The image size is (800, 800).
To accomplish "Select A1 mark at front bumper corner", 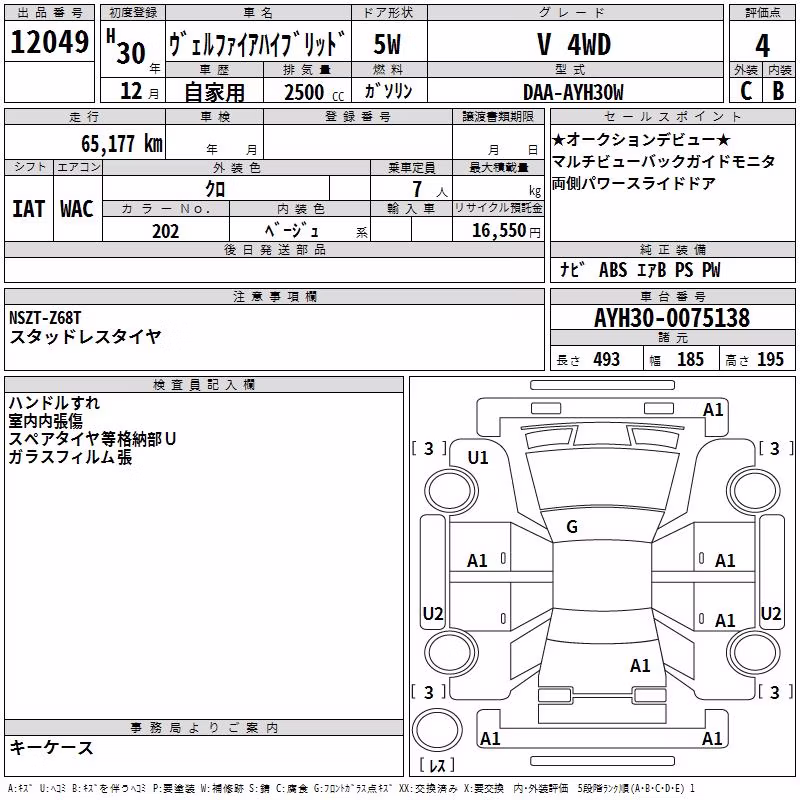I will coord(713,409).
